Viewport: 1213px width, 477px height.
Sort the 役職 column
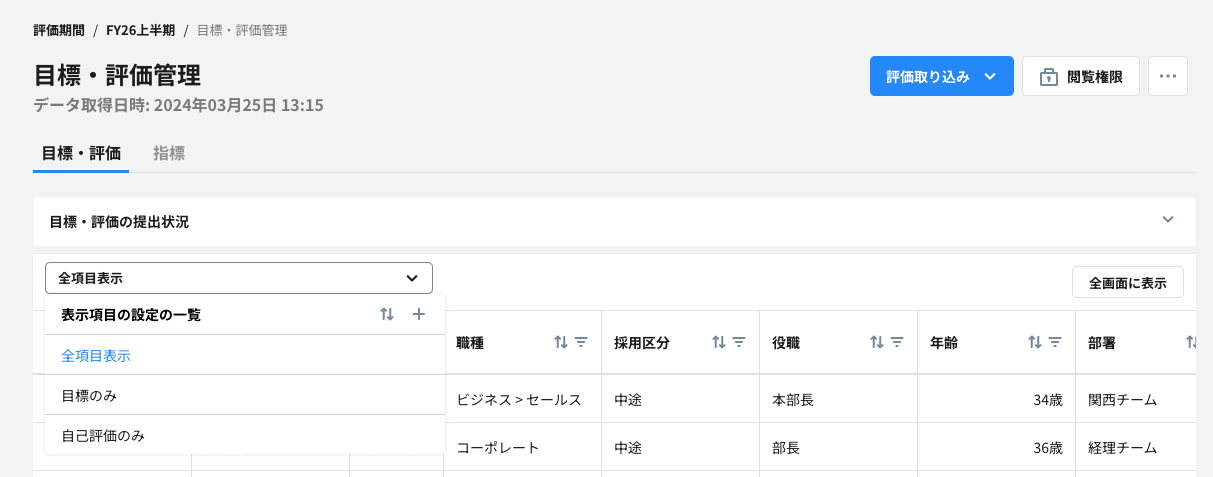(x=877, y=342)
